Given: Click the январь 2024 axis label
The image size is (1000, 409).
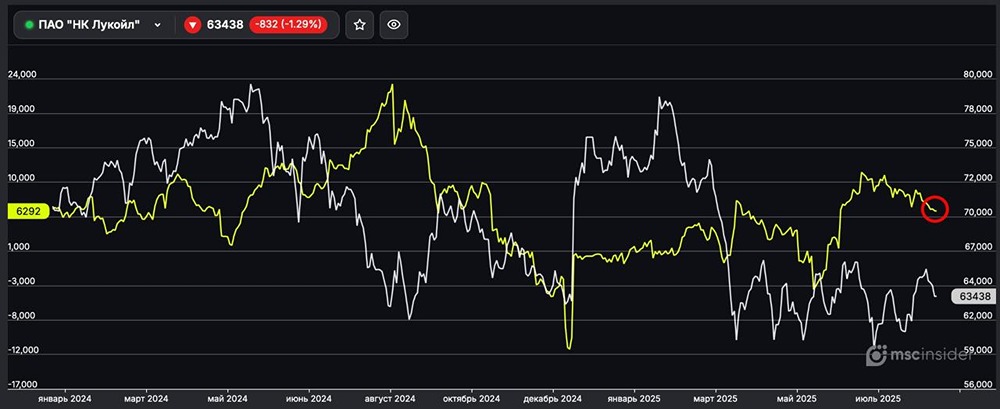Looking at the screenshot, I should pyautogui.click(x=64, y=398).
